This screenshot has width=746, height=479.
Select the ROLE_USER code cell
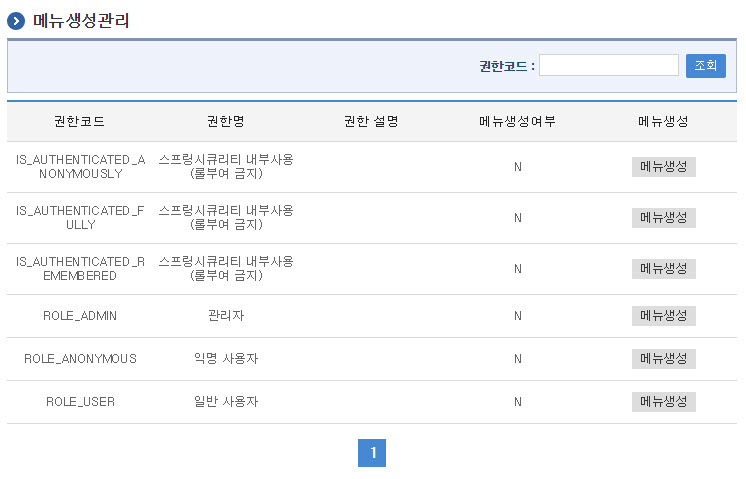click(x=80, y=402)
